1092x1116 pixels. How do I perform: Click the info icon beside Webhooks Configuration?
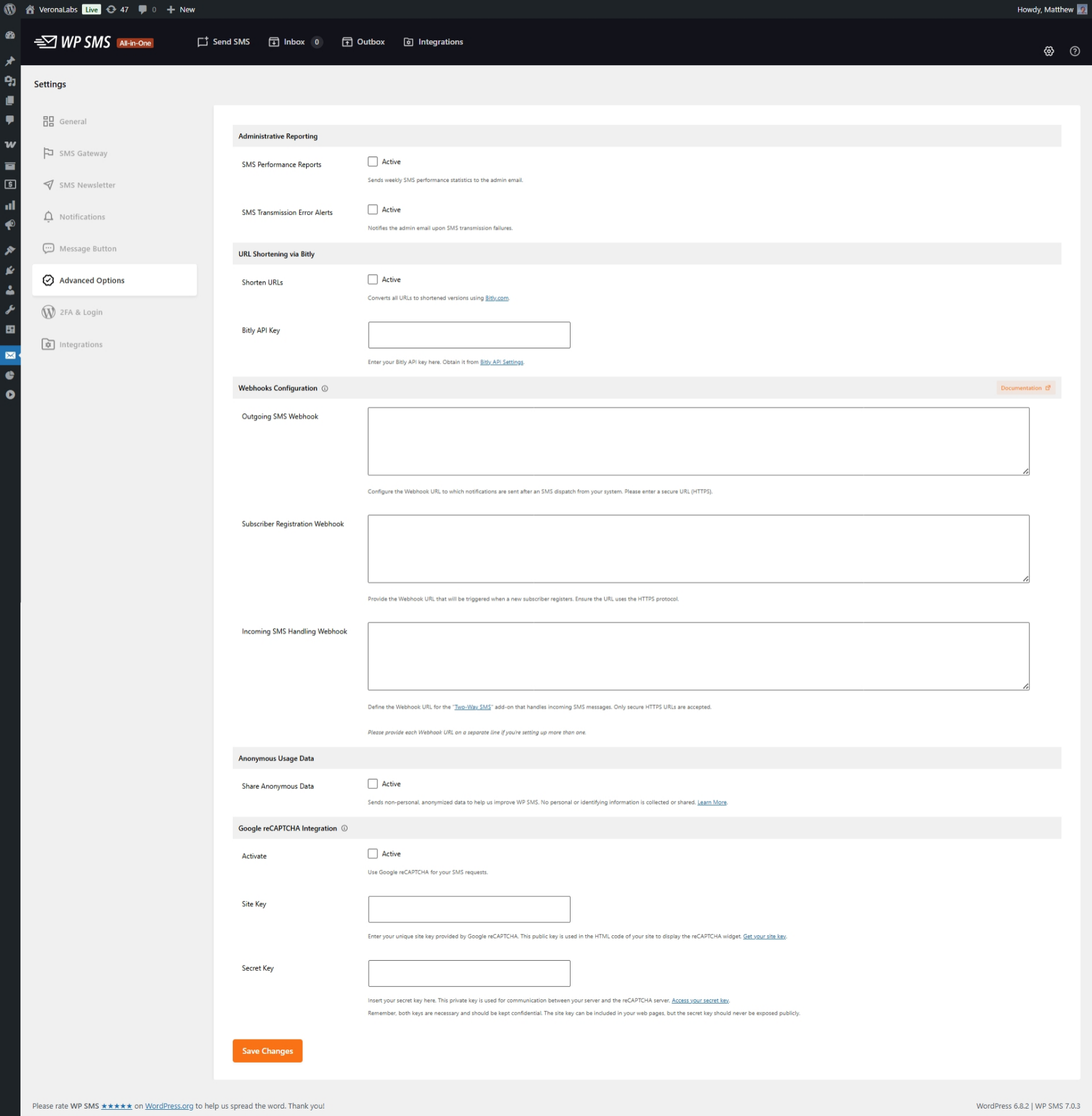[325, 389]
